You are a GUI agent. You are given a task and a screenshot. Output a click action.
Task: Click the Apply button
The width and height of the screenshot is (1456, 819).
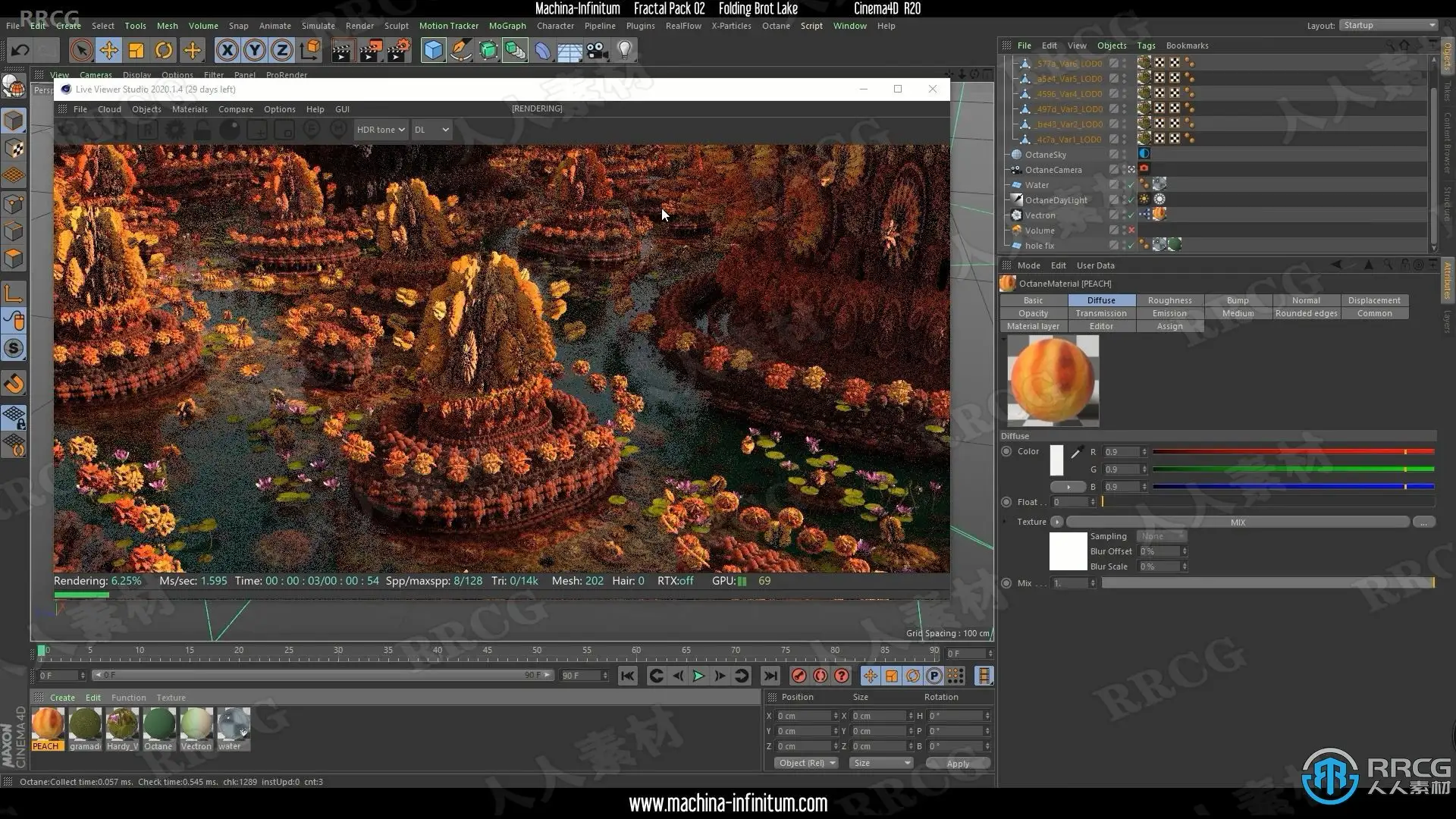[957, 764]
